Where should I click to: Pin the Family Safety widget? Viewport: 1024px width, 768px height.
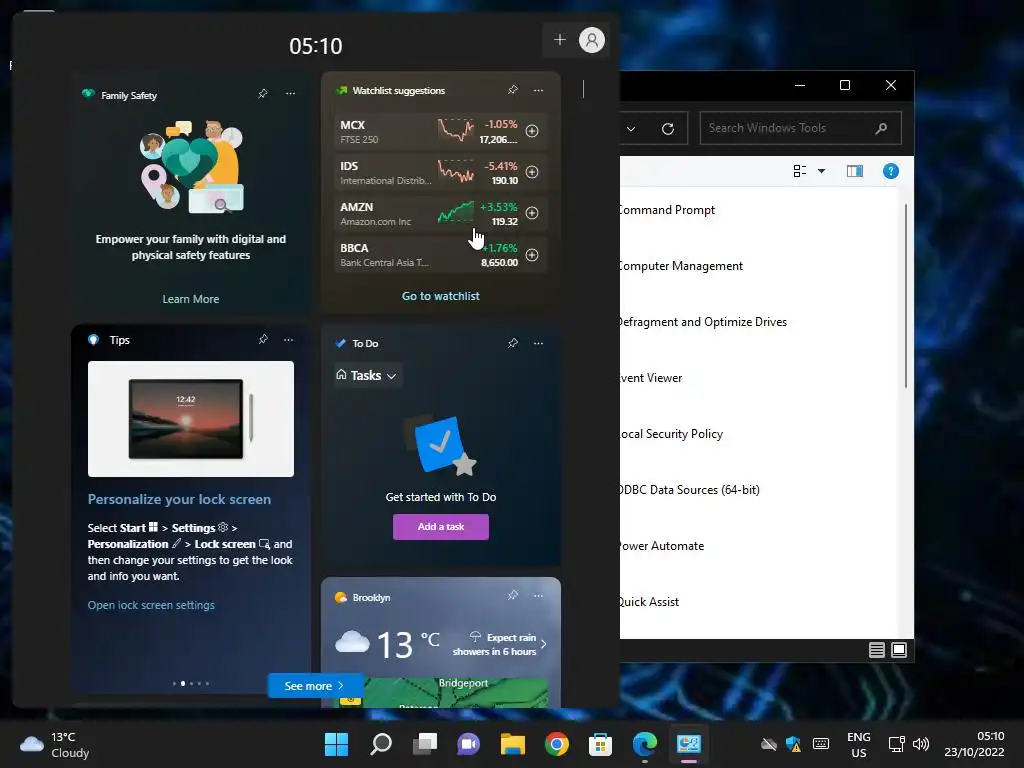(x=263, y=94)
